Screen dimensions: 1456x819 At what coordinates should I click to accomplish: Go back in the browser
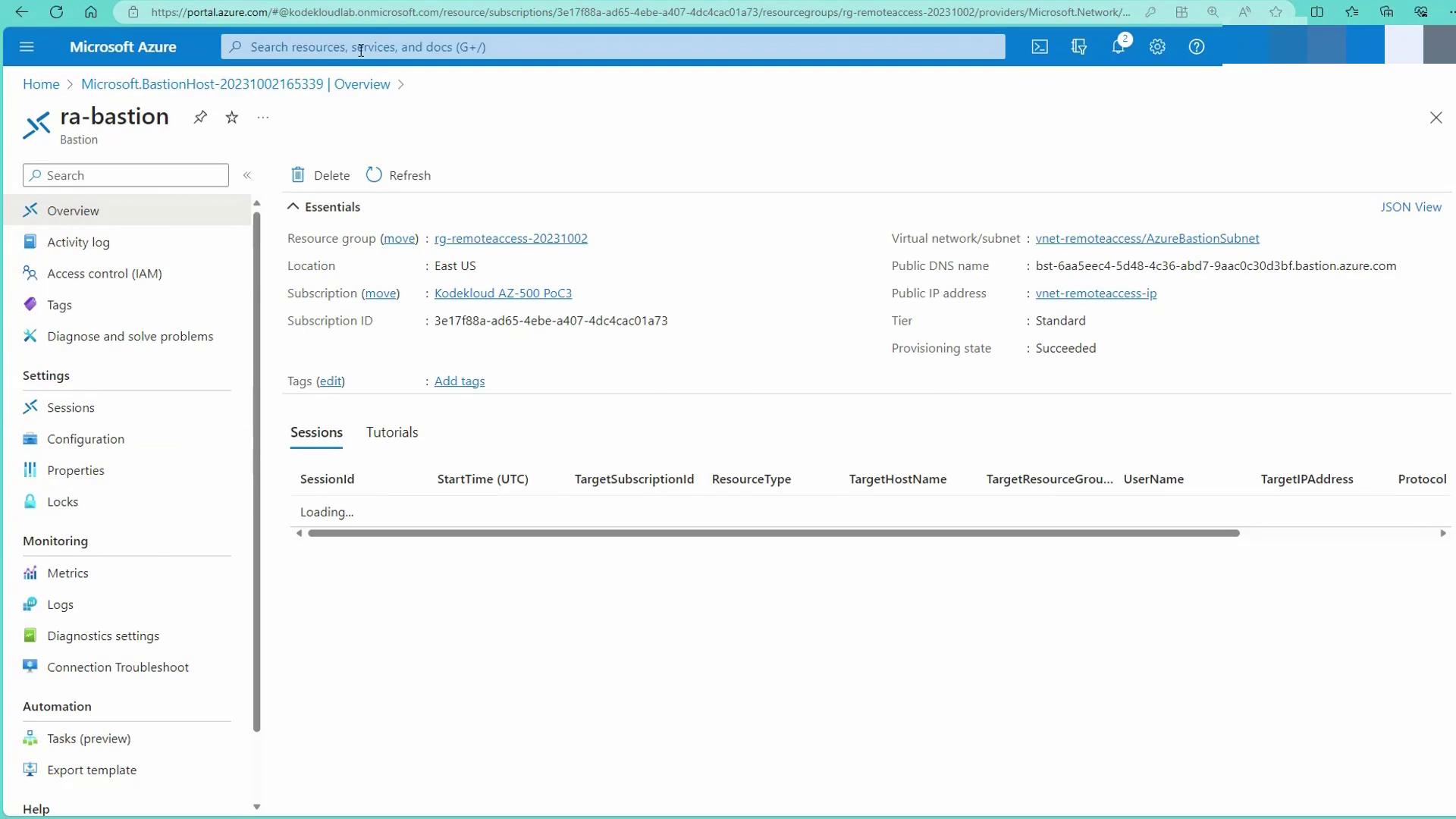(x=21, y=12)
